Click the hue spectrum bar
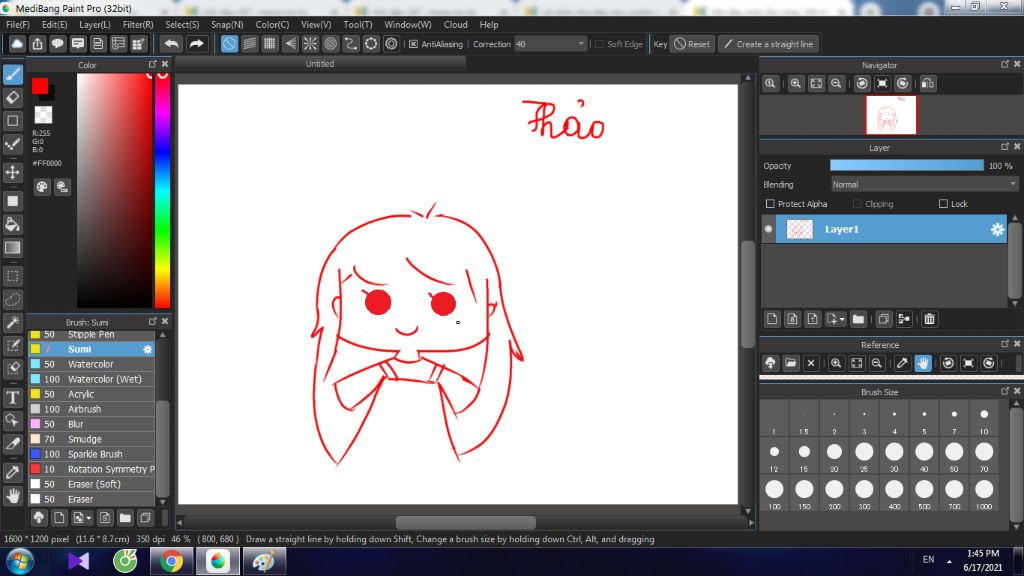This screenshot has height=576, width=1024. (163, 190)
